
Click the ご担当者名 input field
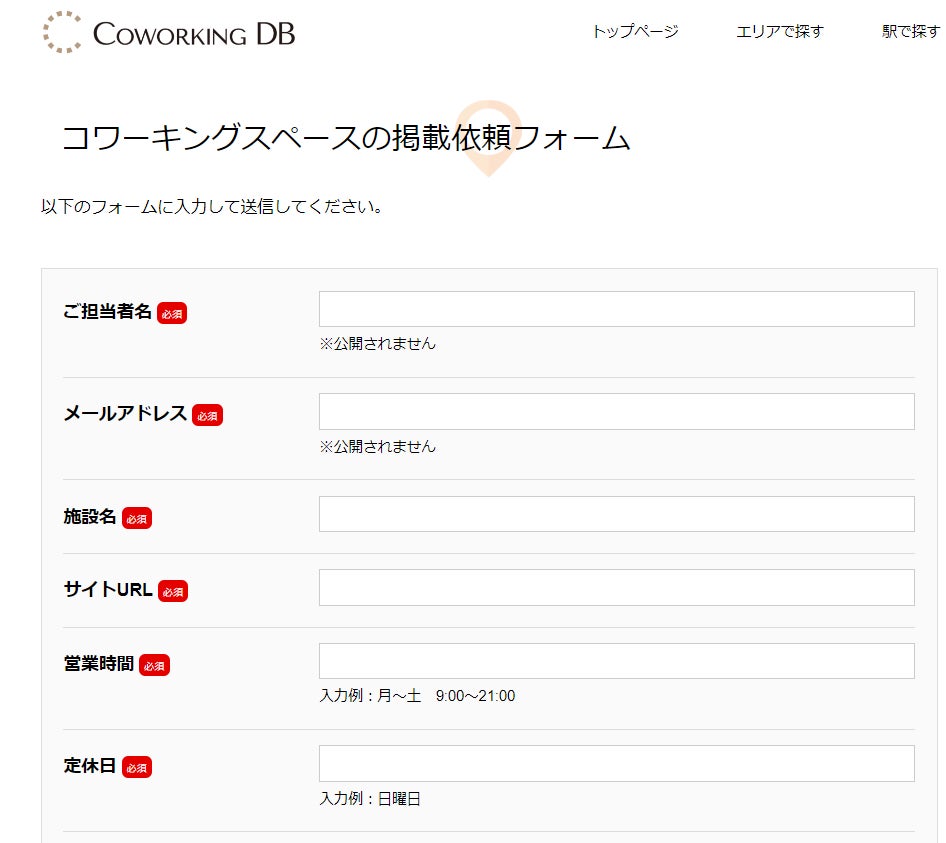(x=617, y=309)
